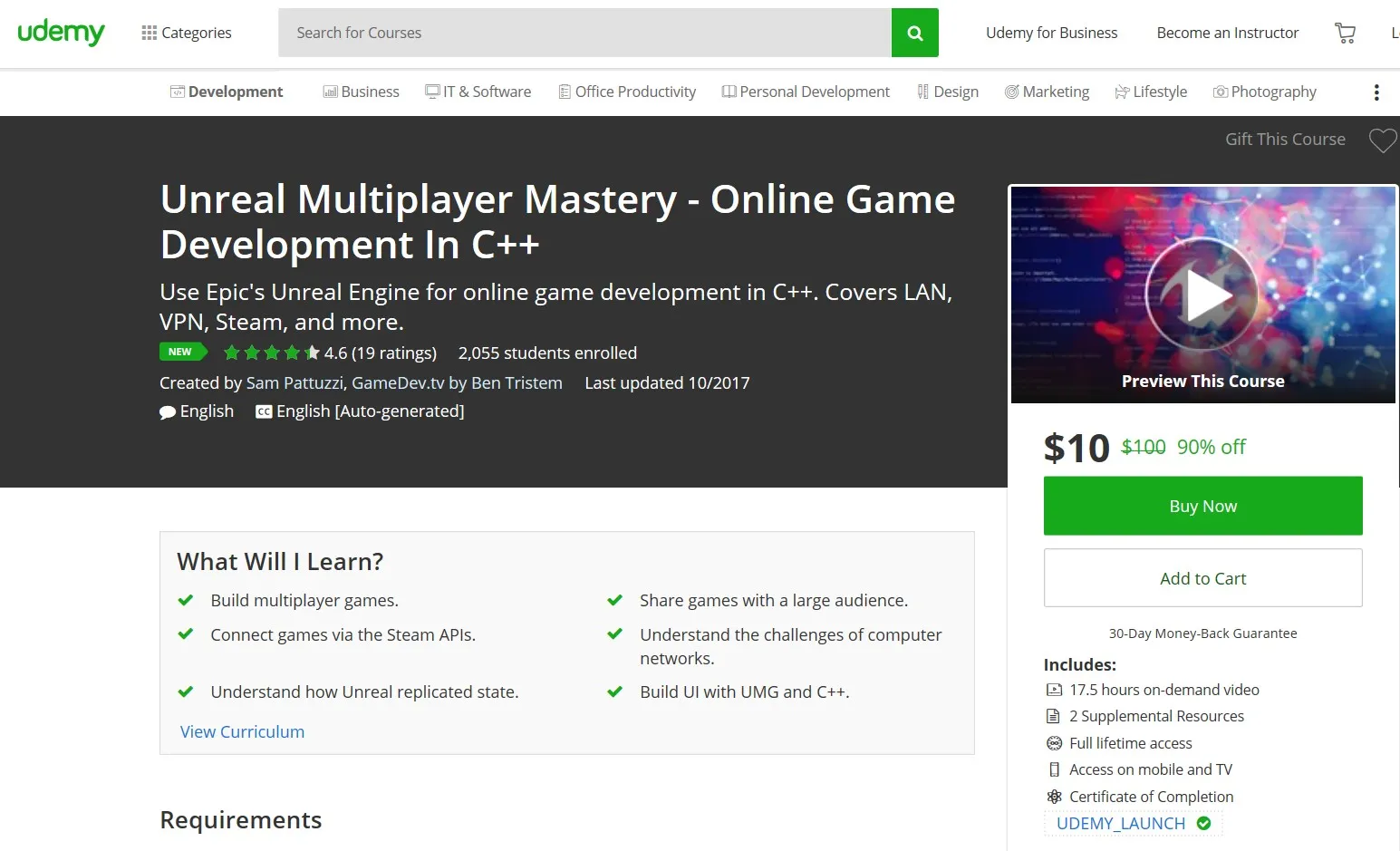The height and width of the screenshot is (851, 1400).
Task: Open the Categories grid menu
Action: coord(187,33)
